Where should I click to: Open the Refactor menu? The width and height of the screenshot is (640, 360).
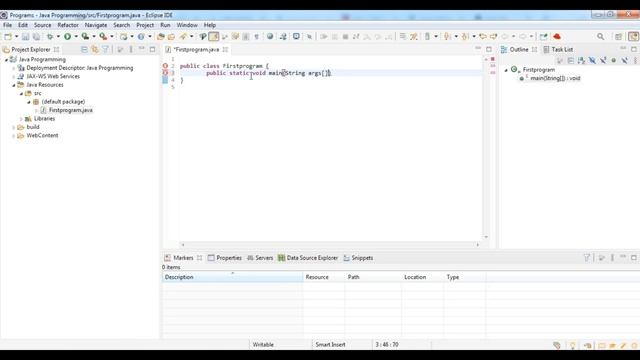[x=68, y=25]
